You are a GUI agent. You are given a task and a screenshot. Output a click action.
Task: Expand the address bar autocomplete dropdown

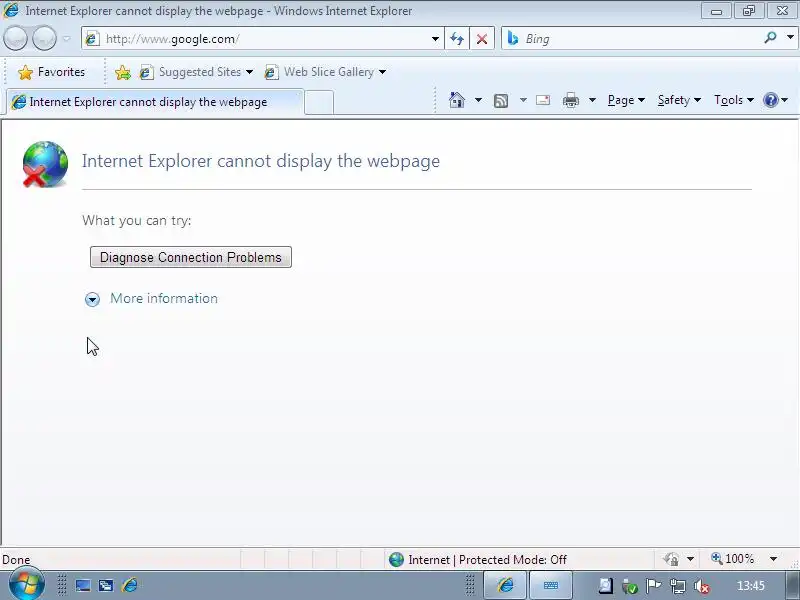[435, 39]
